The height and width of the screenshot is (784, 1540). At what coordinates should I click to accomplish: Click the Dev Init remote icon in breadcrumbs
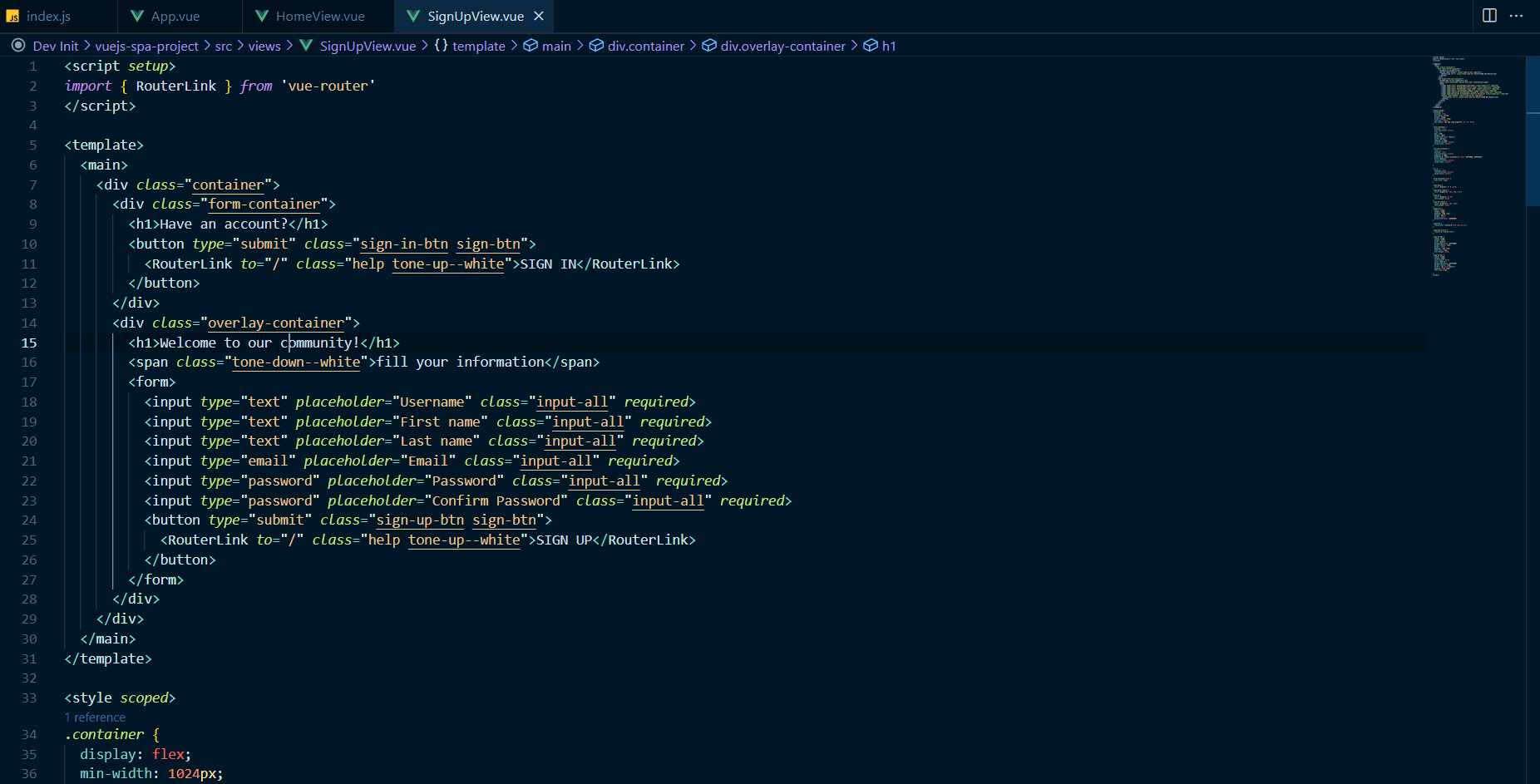click(17, 46)
